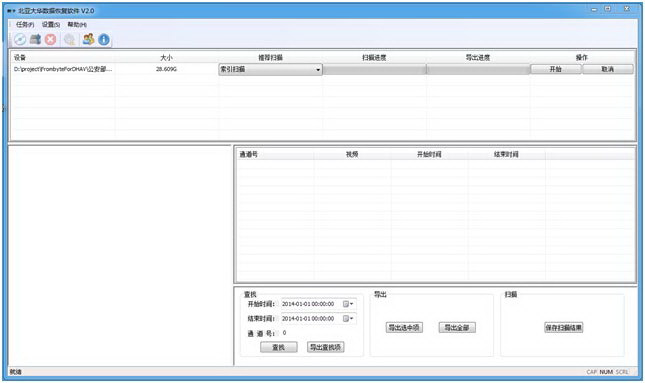Image resolution: width=645 pixels, height=383 pixels.
Task: Click the red X toolbar icon
Action: point(51,39)
